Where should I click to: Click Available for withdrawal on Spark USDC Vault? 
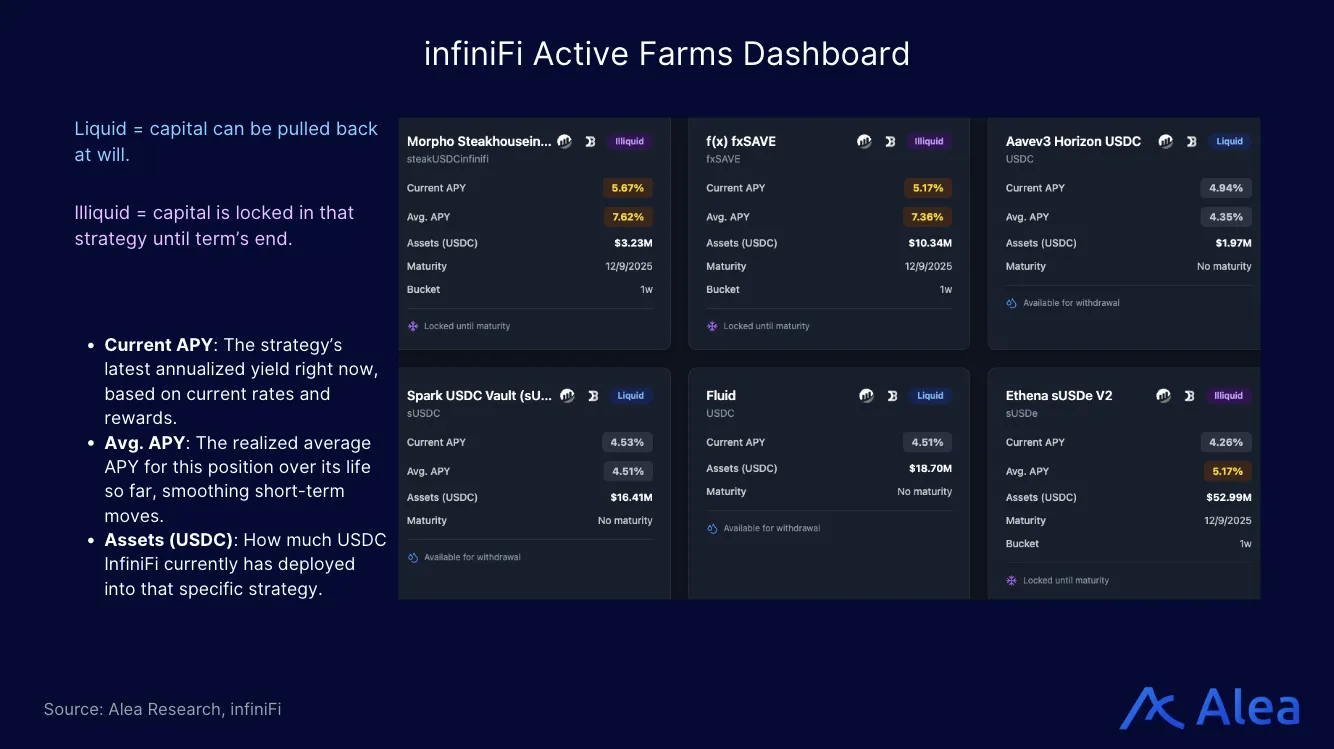[x=473, y=557]
